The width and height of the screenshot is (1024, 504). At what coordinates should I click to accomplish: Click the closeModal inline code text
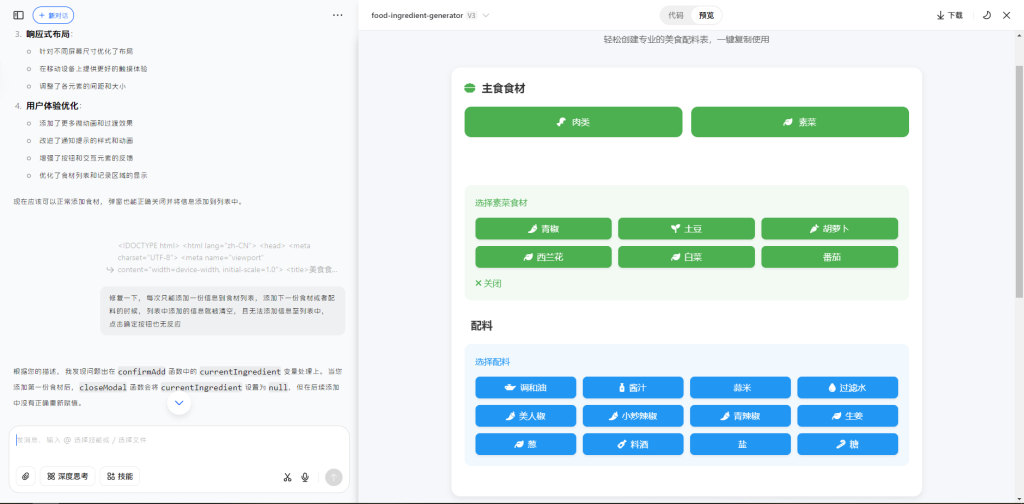click(104, 387)
